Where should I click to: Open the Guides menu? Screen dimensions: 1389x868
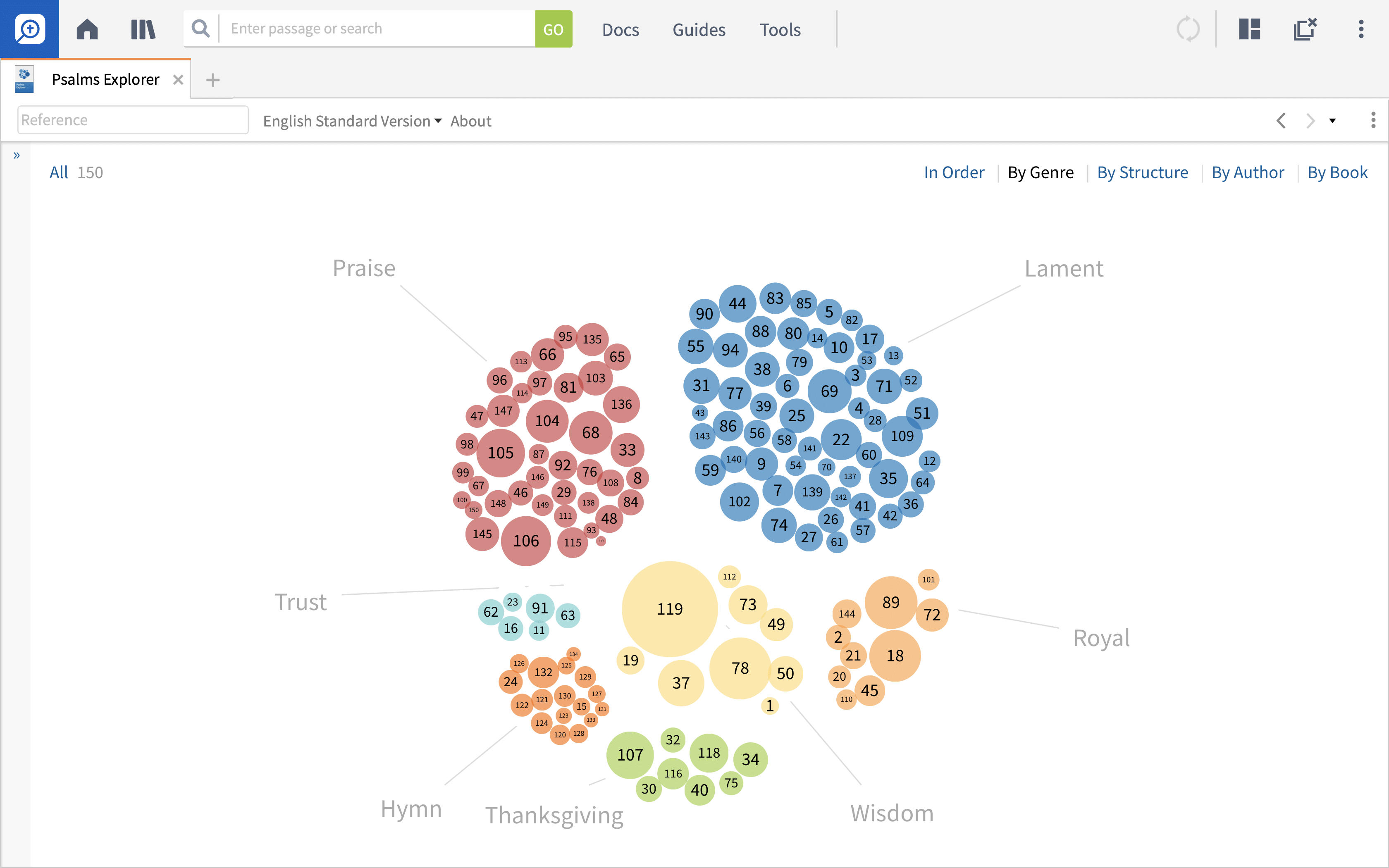pyautogui.click(x=699, y=29)
